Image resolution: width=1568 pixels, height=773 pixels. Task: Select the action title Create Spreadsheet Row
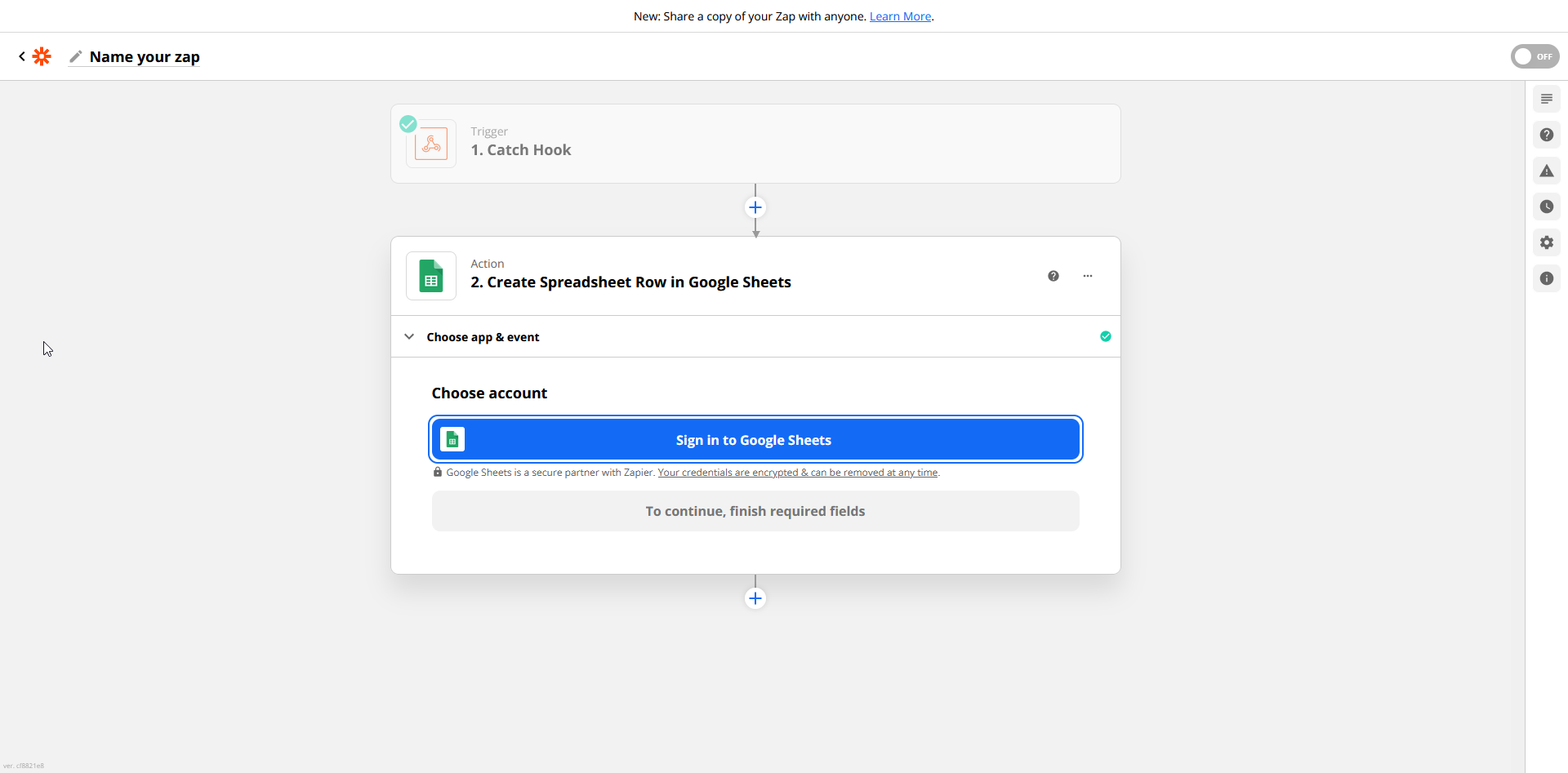point(630,282)
